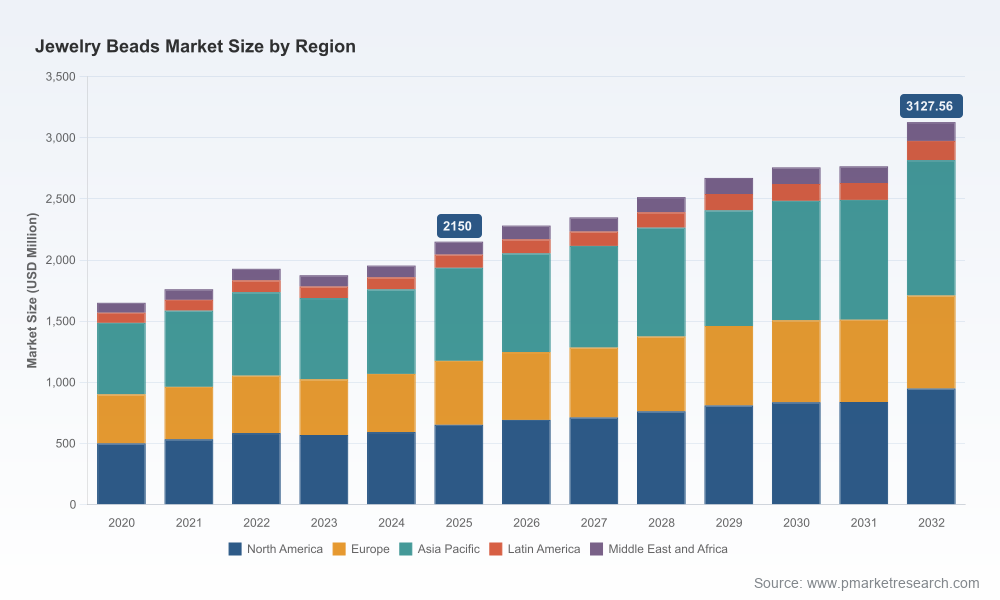Click the 2022 x-axis label
The width and height of the screenshot is (1000, 600).
(256, 523)
